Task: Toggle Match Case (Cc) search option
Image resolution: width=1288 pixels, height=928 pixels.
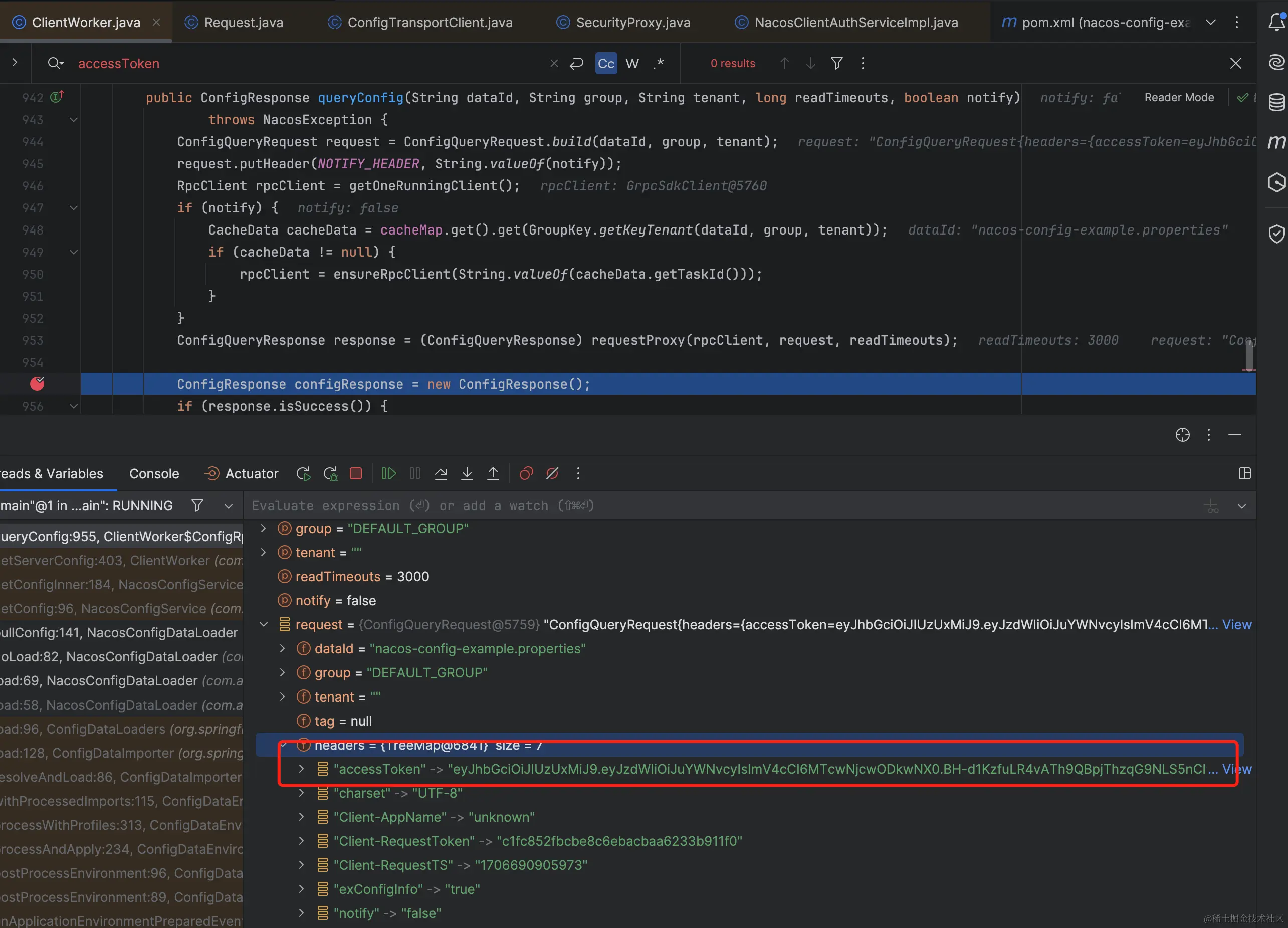Action: (x=606, y=63)
